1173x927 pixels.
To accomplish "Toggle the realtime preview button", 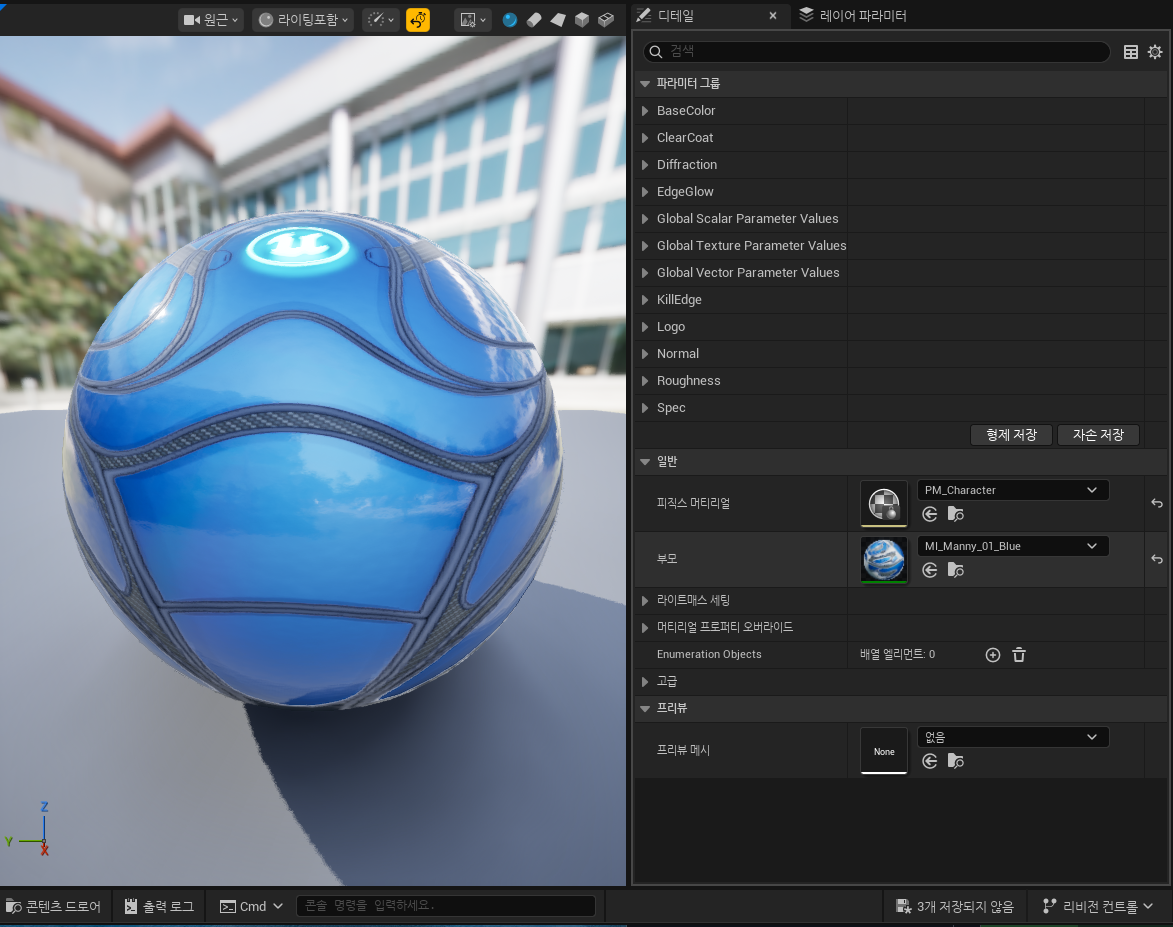I will click(418, 19).
